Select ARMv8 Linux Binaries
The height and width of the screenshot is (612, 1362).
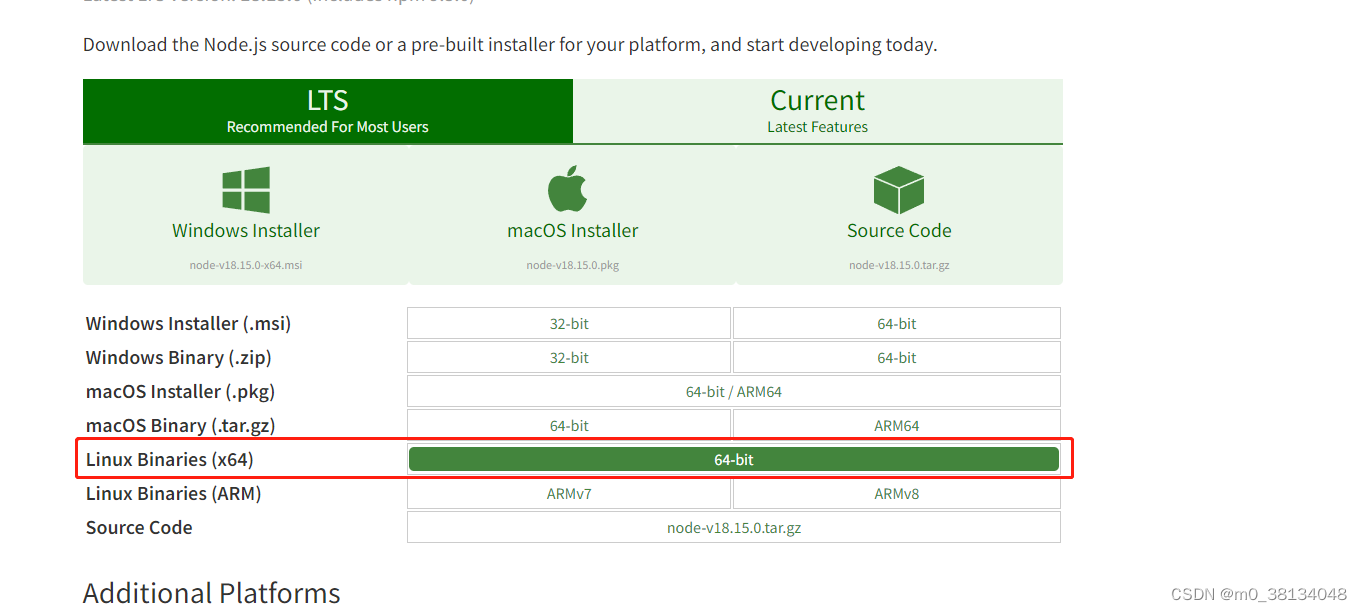[897, 493]
